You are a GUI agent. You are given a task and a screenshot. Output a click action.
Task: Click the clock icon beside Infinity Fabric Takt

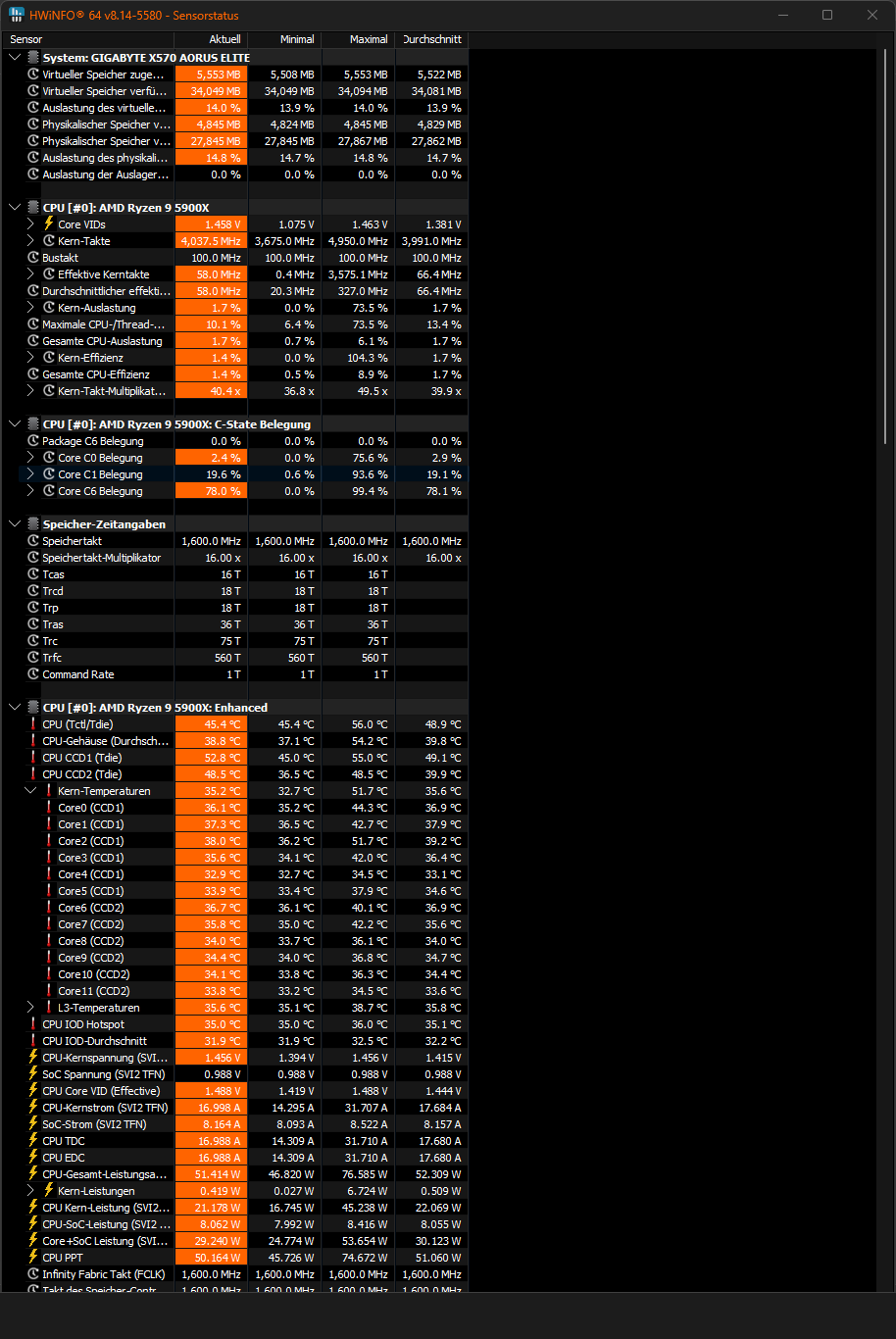[x=33, y=1274]
